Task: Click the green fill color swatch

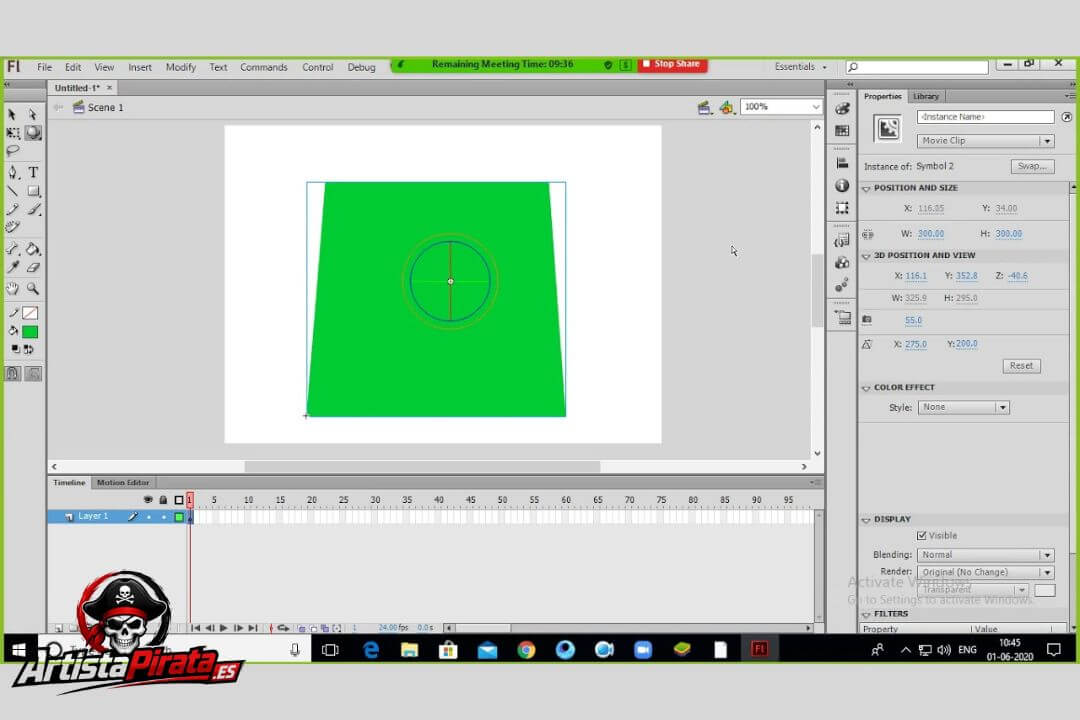Action: click(x=30, y=332)
